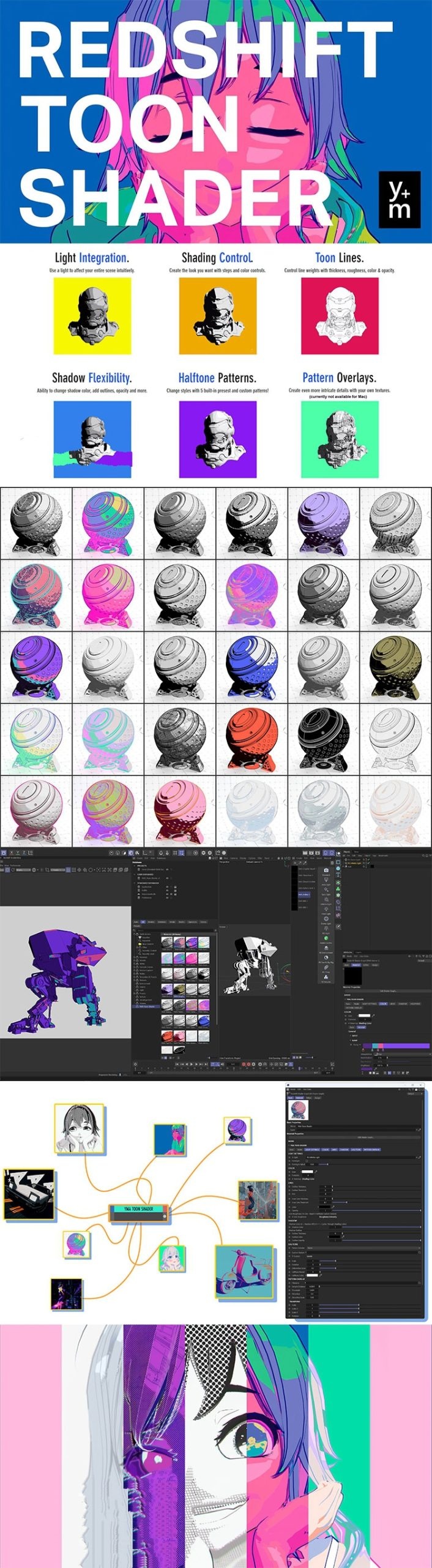
Task: Click the Halftone Patterns purple preview image
Action: tap(217, 439)
